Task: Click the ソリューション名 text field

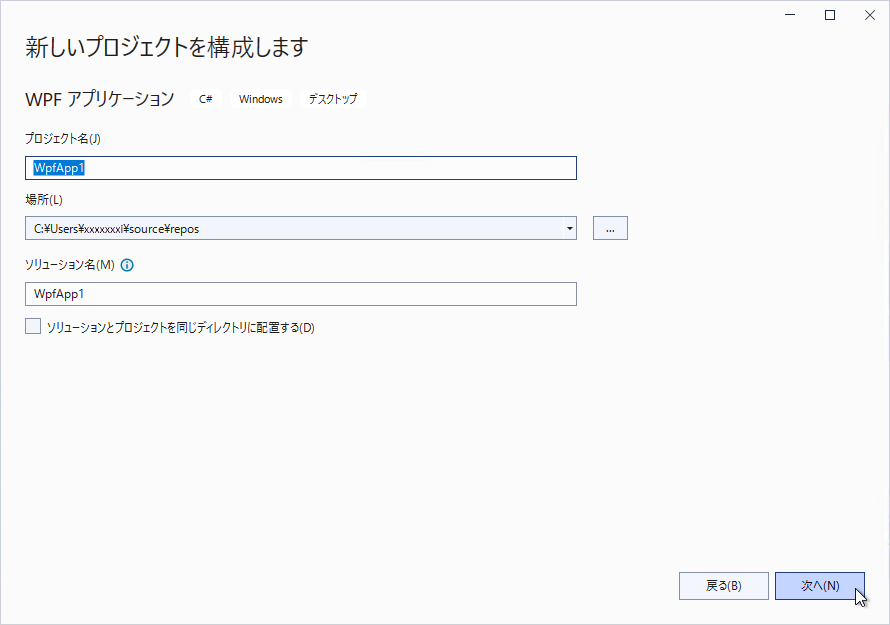Action: (x=301, y=294)
